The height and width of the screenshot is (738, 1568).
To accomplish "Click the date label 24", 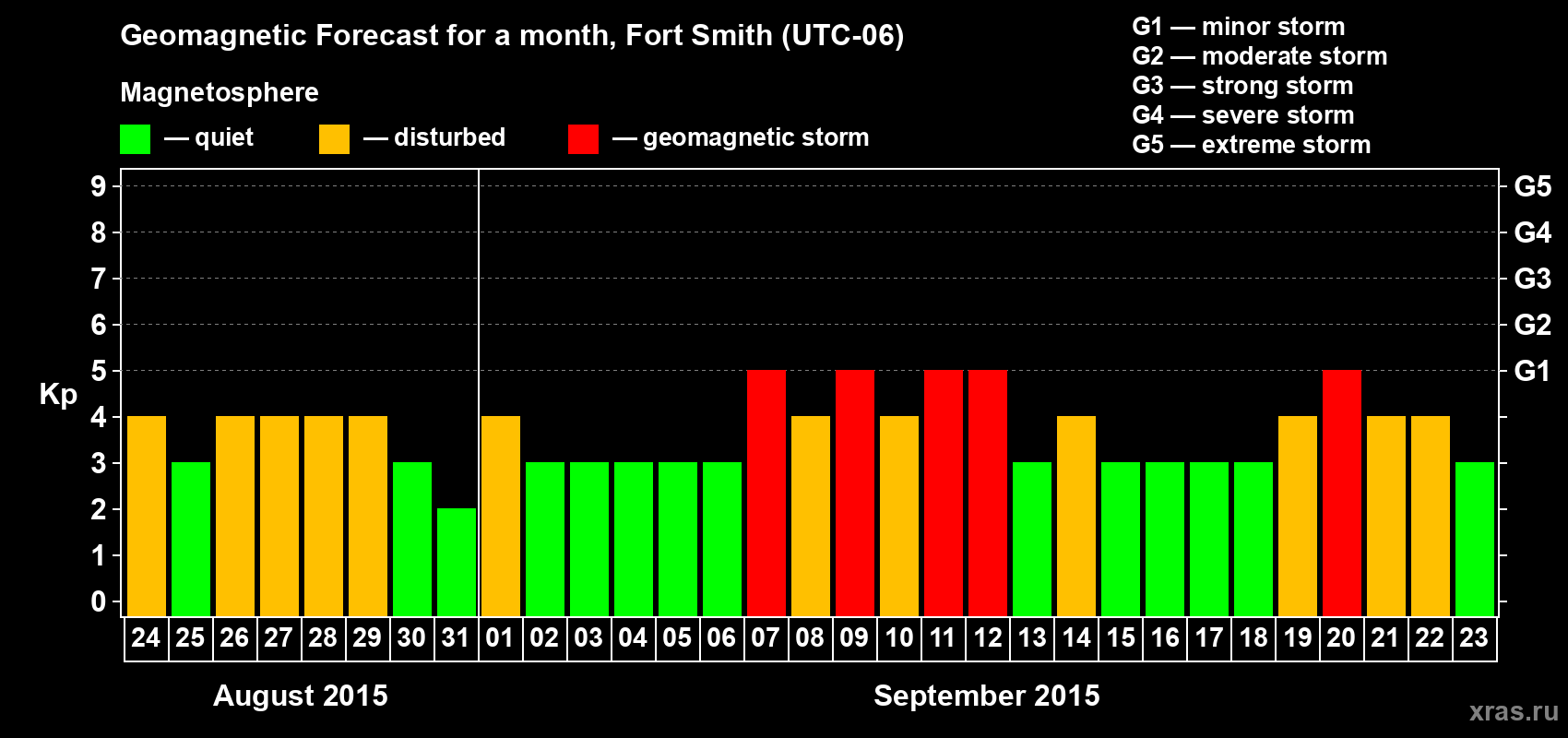I will click(146, 637).
